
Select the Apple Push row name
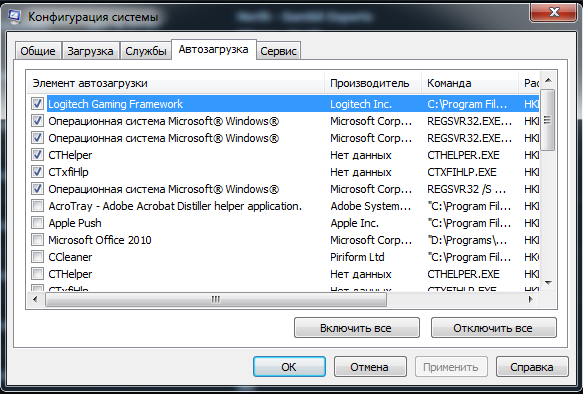pyautogui.click(x=75, y=223)
